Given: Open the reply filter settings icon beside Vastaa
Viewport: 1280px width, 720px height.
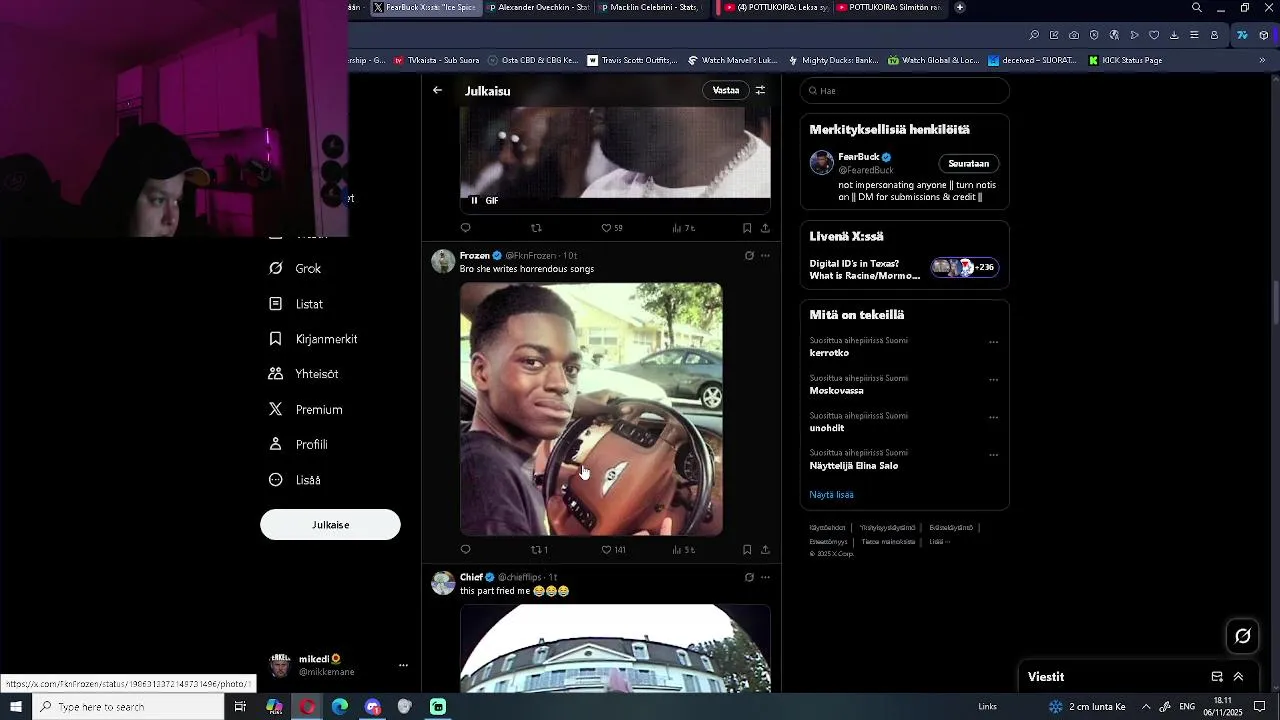Looking at the screenshot, I should point(760,90).
